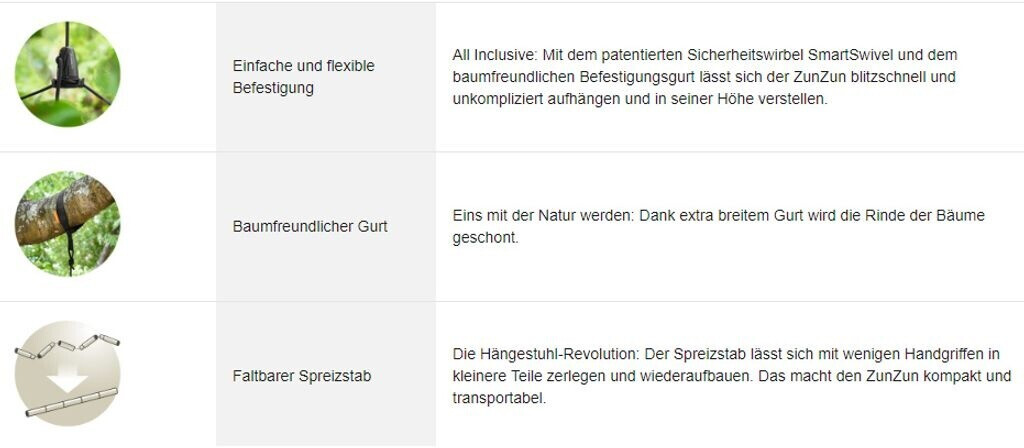
Task: Select the 'Baumfreundlicher Gurt' heading
Action: pyautogui.click(x=310, y=226)
